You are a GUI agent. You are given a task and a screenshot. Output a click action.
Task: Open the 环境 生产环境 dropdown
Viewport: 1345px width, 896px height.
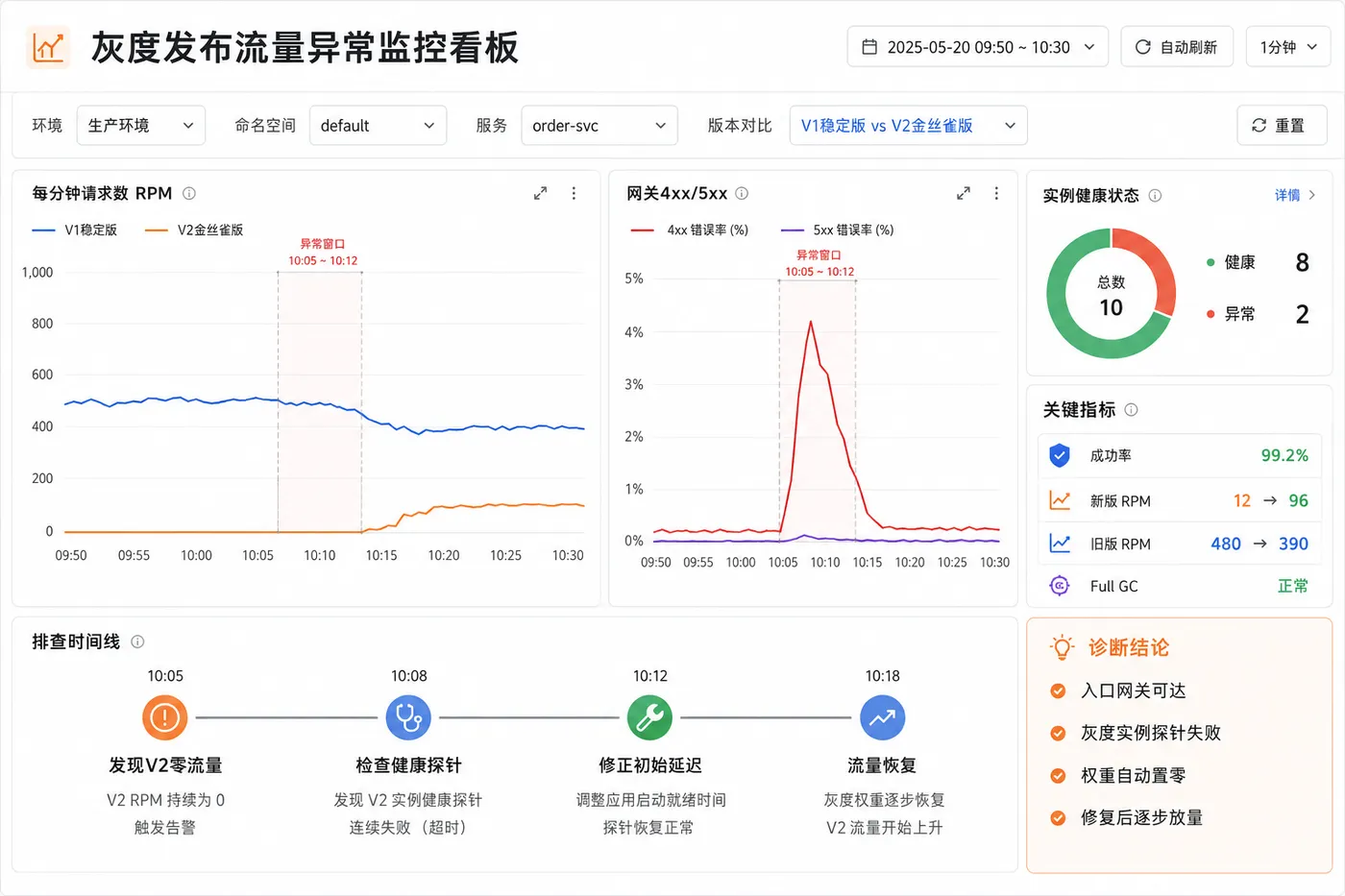click(141, 126)
